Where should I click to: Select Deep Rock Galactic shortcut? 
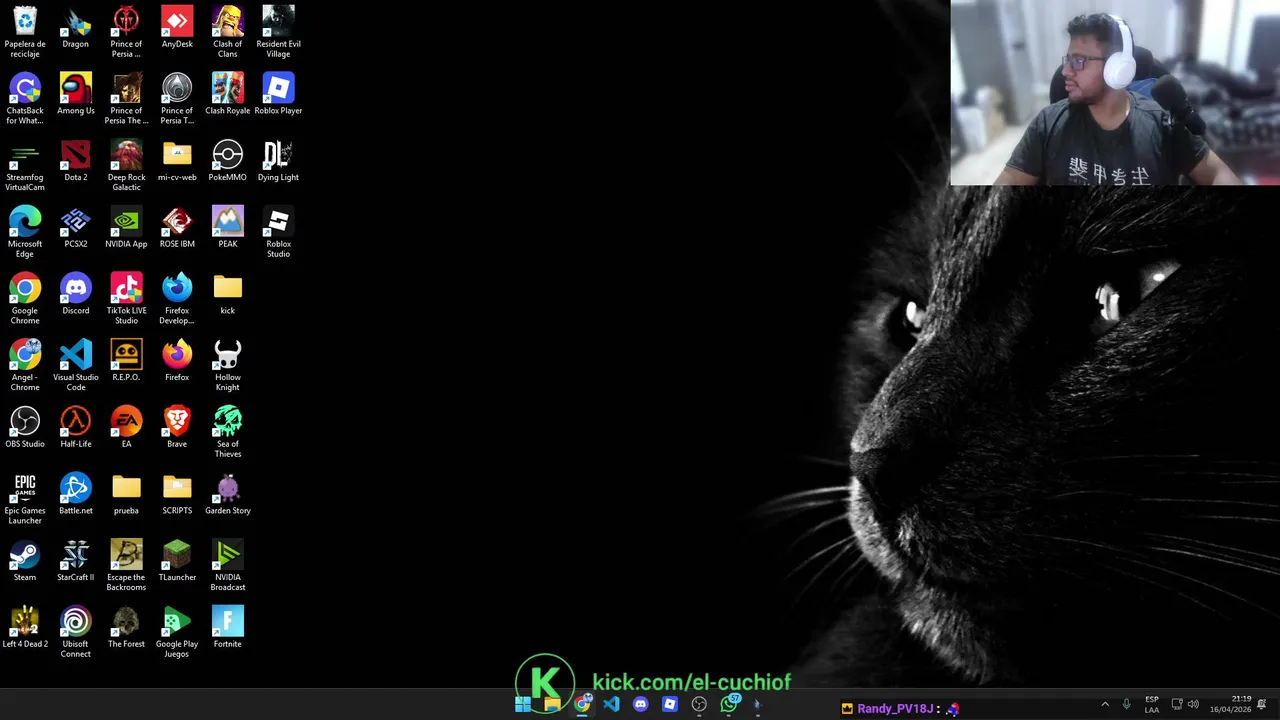click(x=126, y=165)
